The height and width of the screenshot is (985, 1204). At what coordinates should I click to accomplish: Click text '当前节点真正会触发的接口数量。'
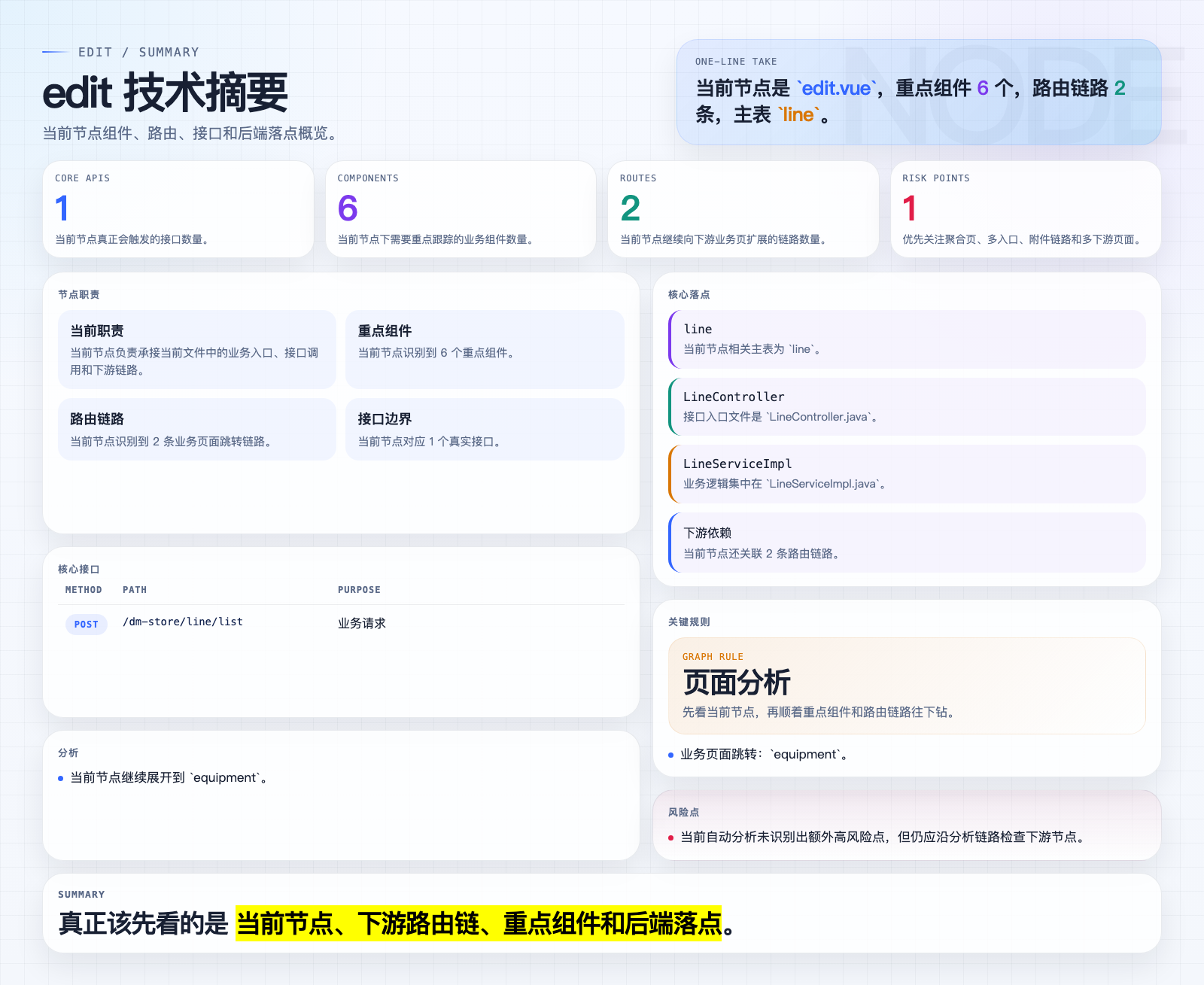tap(132, 239)
